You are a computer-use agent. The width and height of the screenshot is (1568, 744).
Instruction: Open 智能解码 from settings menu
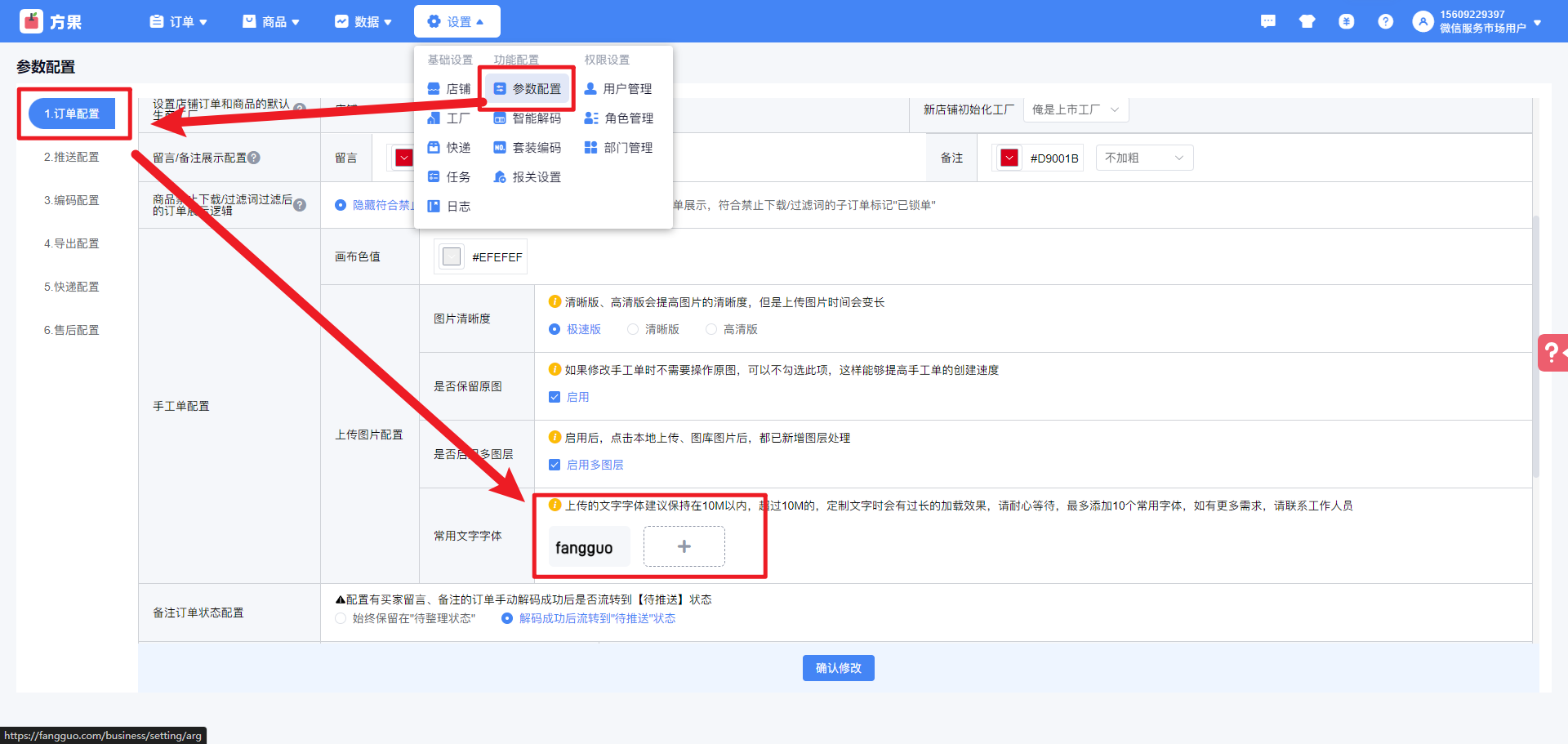(528, 118)
